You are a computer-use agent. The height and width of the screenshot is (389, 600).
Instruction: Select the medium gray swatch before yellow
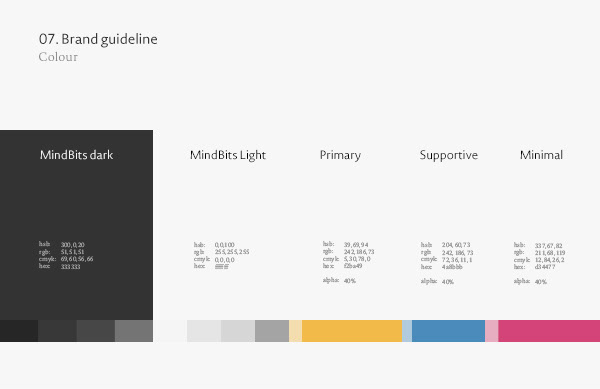pos(272,331)
